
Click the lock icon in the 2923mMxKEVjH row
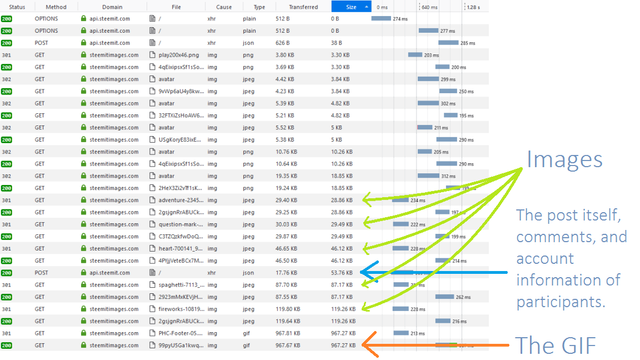[x=84, y=297]
